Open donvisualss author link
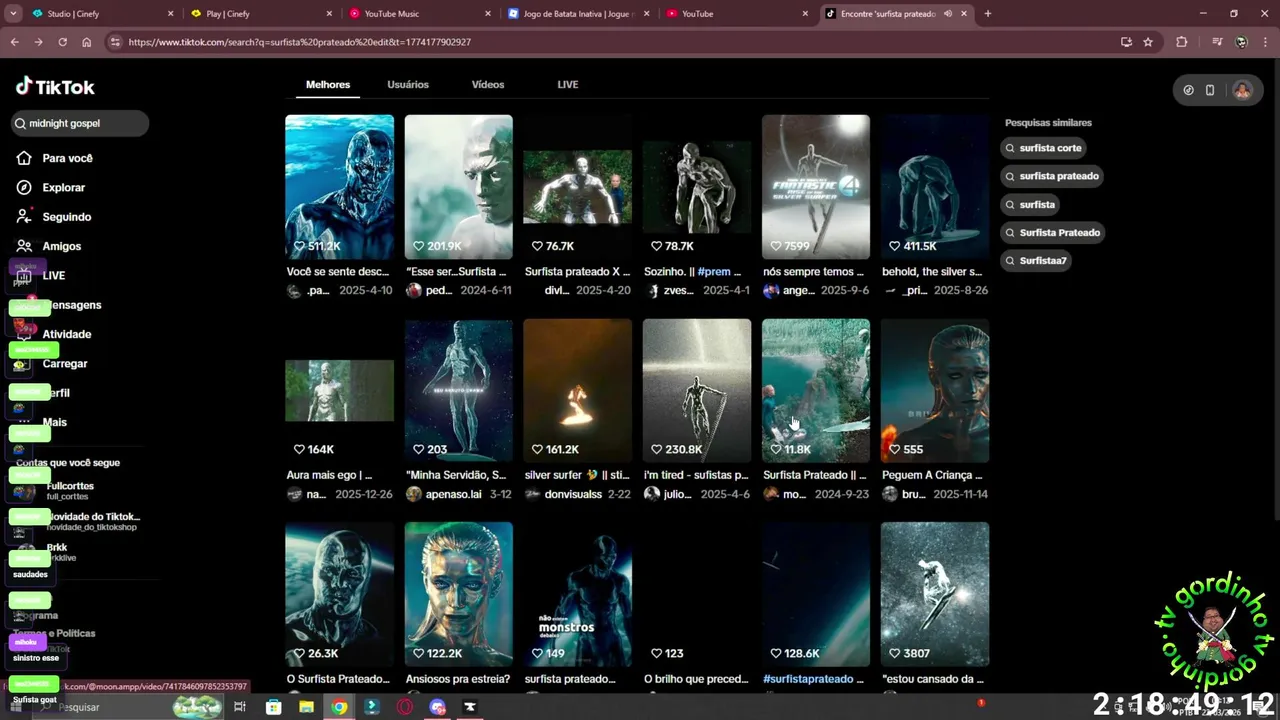This screenshot has height=720, width=1280. tap(573, 494)
